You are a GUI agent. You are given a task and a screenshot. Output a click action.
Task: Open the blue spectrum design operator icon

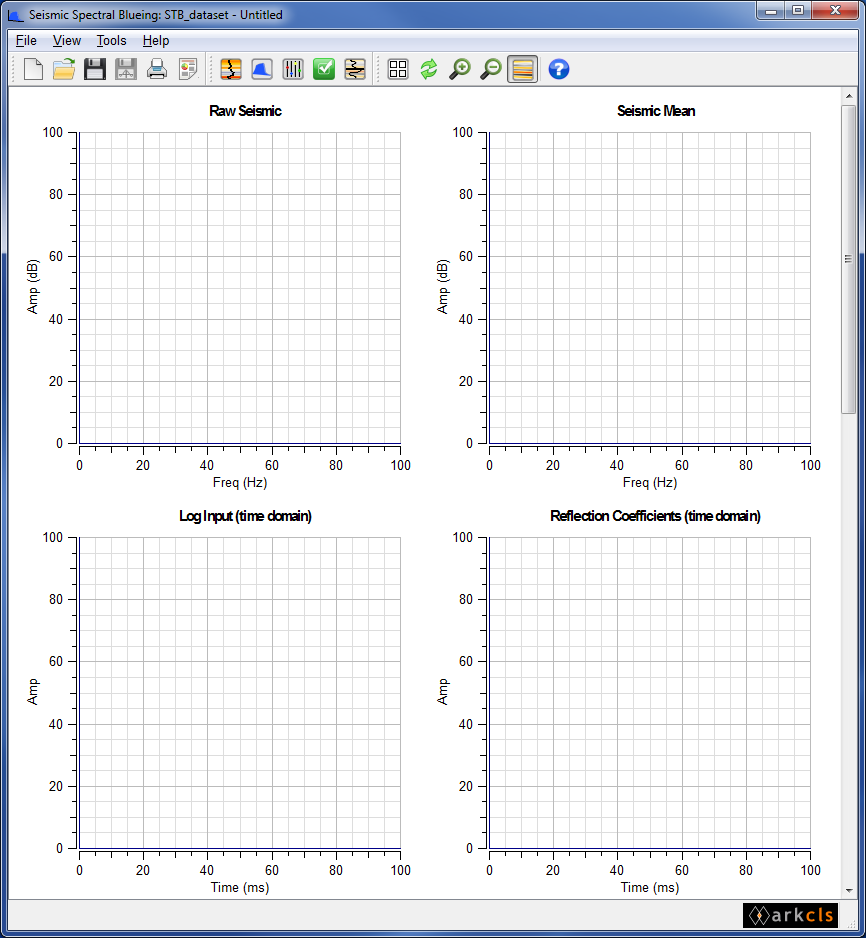pyautogui.click(x=262, y=69)
